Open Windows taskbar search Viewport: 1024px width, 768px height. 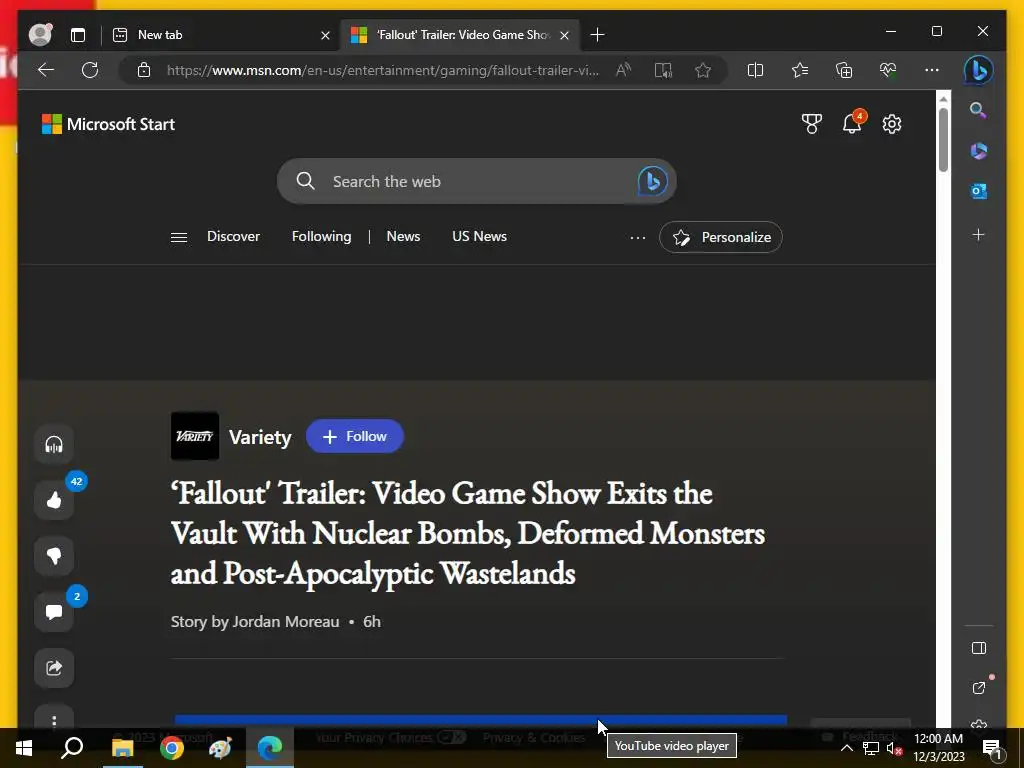72,748
